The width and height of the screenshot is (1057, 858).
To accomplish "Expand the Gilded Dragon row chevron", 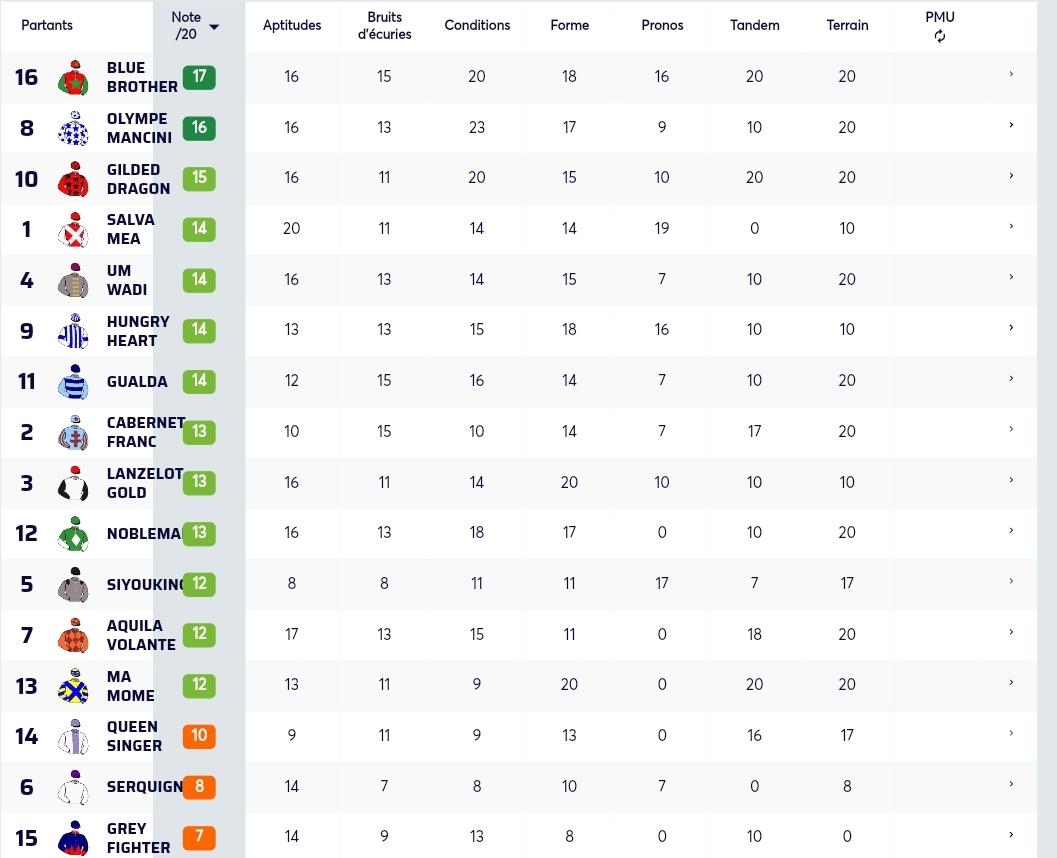I will click(1011, 176).
